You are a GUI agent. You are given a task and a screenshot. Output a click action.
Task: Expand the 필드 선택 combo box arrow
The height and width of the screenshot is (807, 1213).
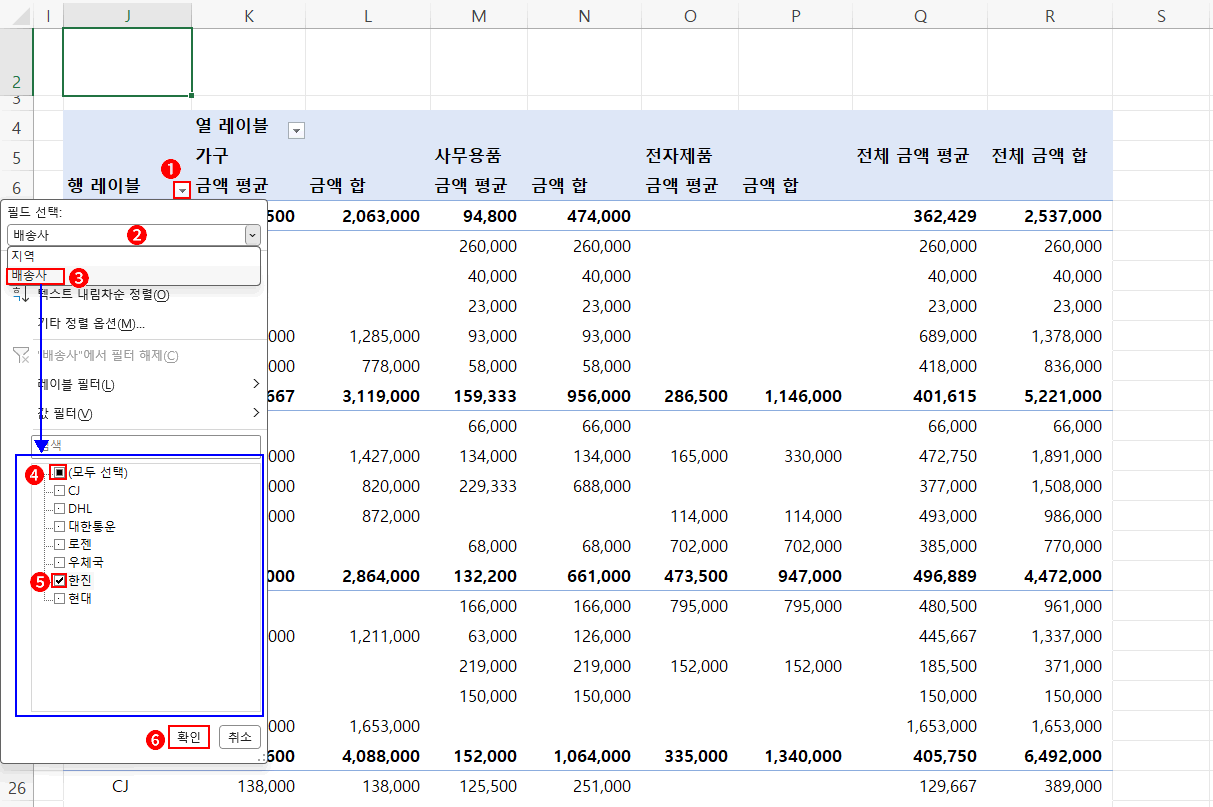point(252,235)
